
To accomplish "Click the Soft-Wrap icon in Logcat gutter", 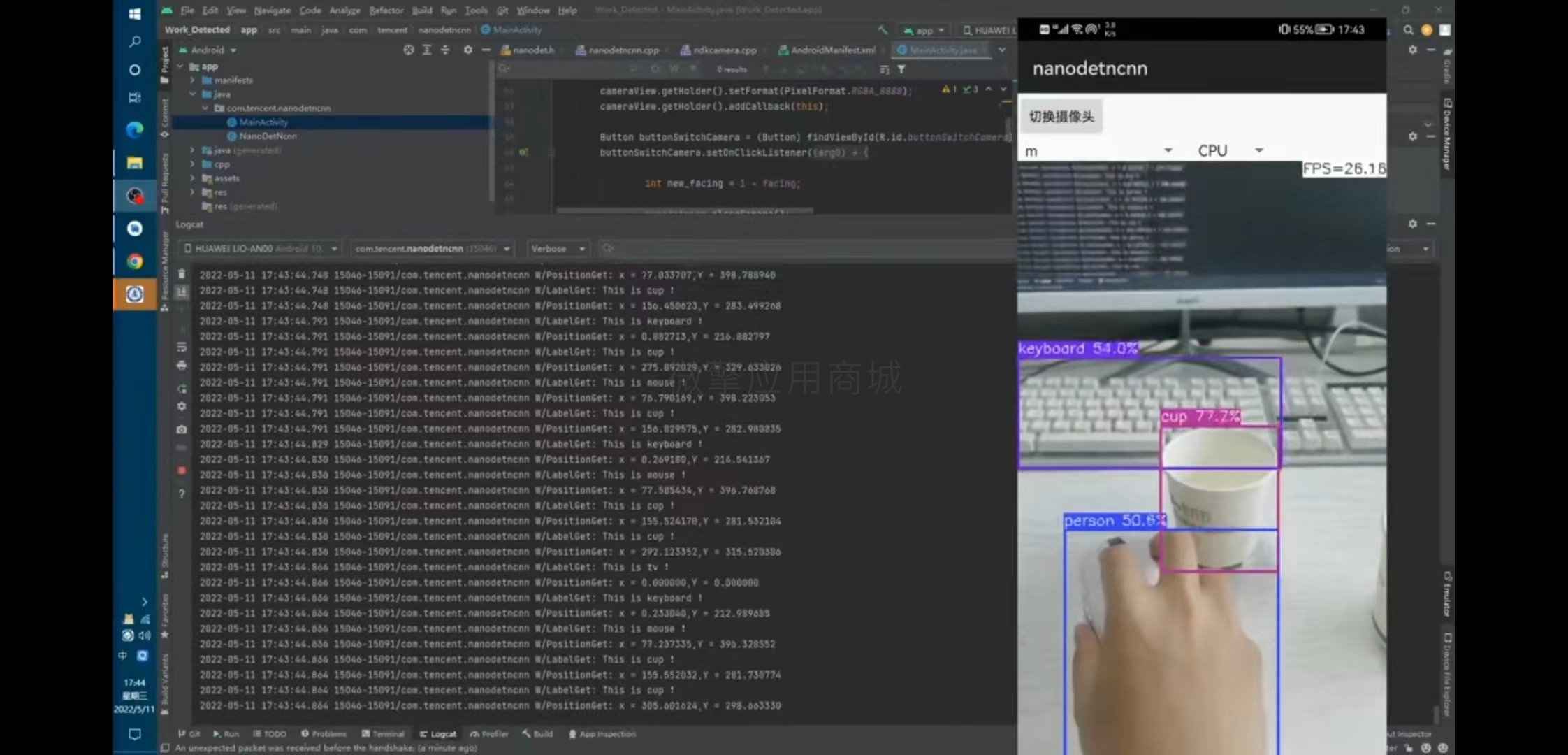I will pos(182,347).
